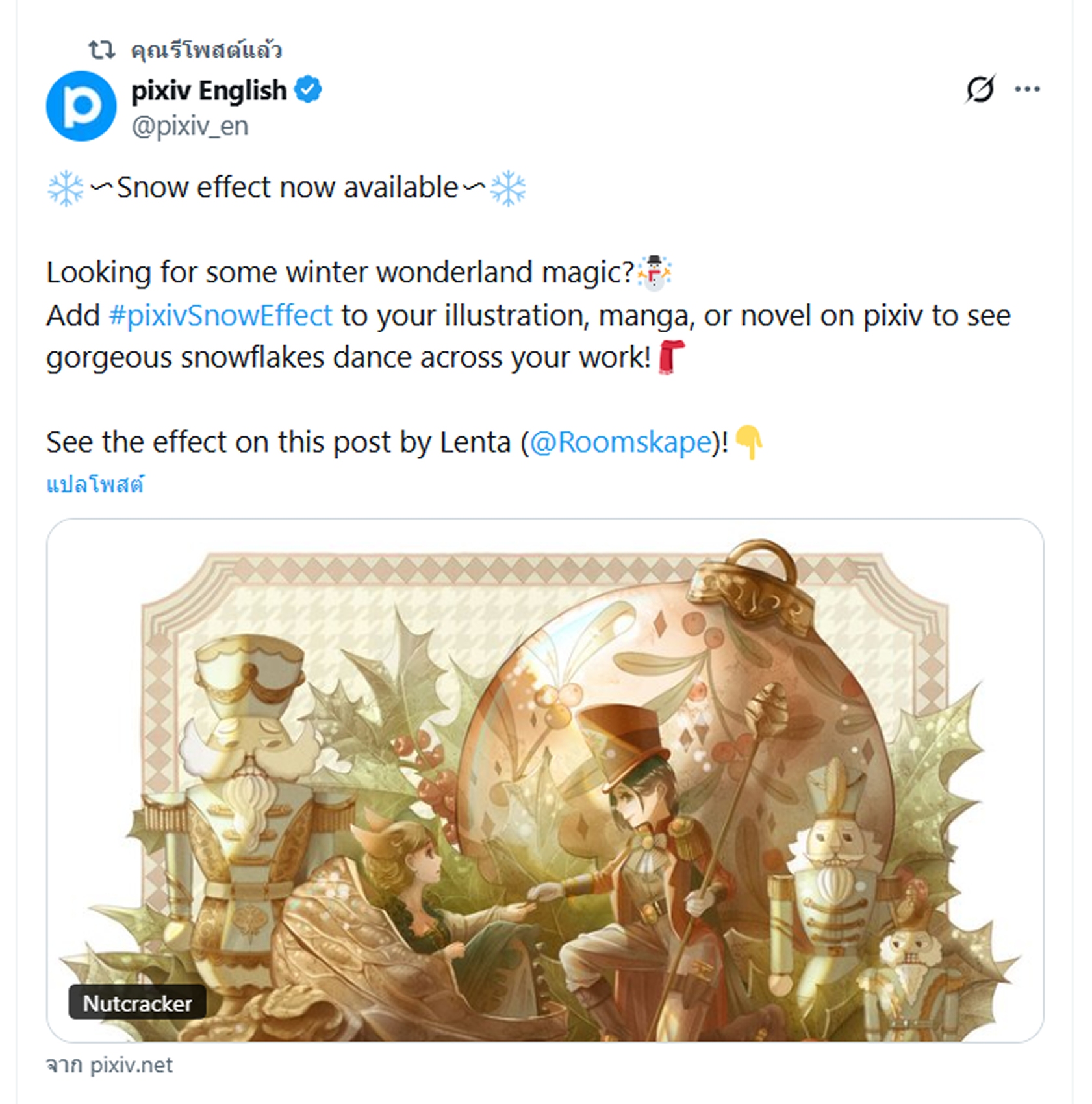Click the red scarf emoji
1092x1104 pixels.
pyautogui.click(x=671, y=357)
